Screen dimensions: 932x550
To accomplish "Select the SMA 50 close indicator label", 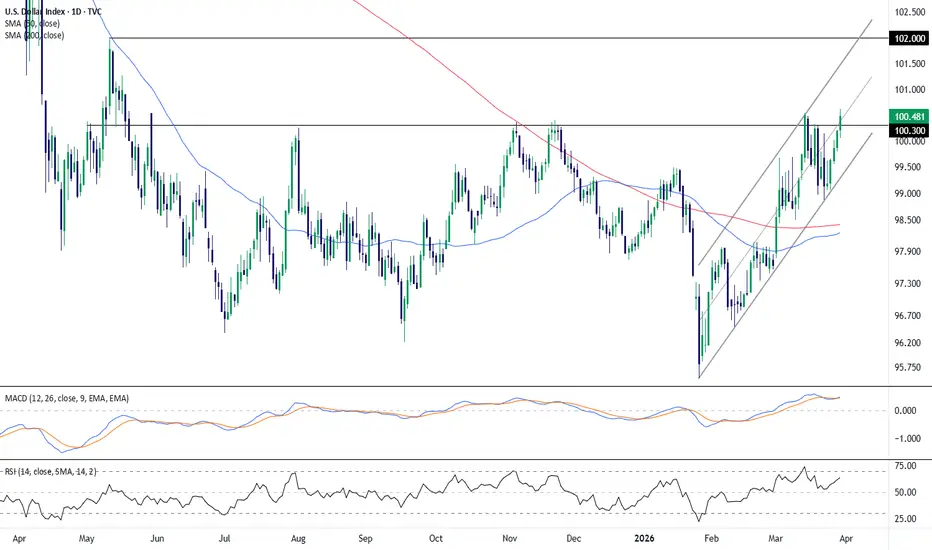I will pos(32,24).
